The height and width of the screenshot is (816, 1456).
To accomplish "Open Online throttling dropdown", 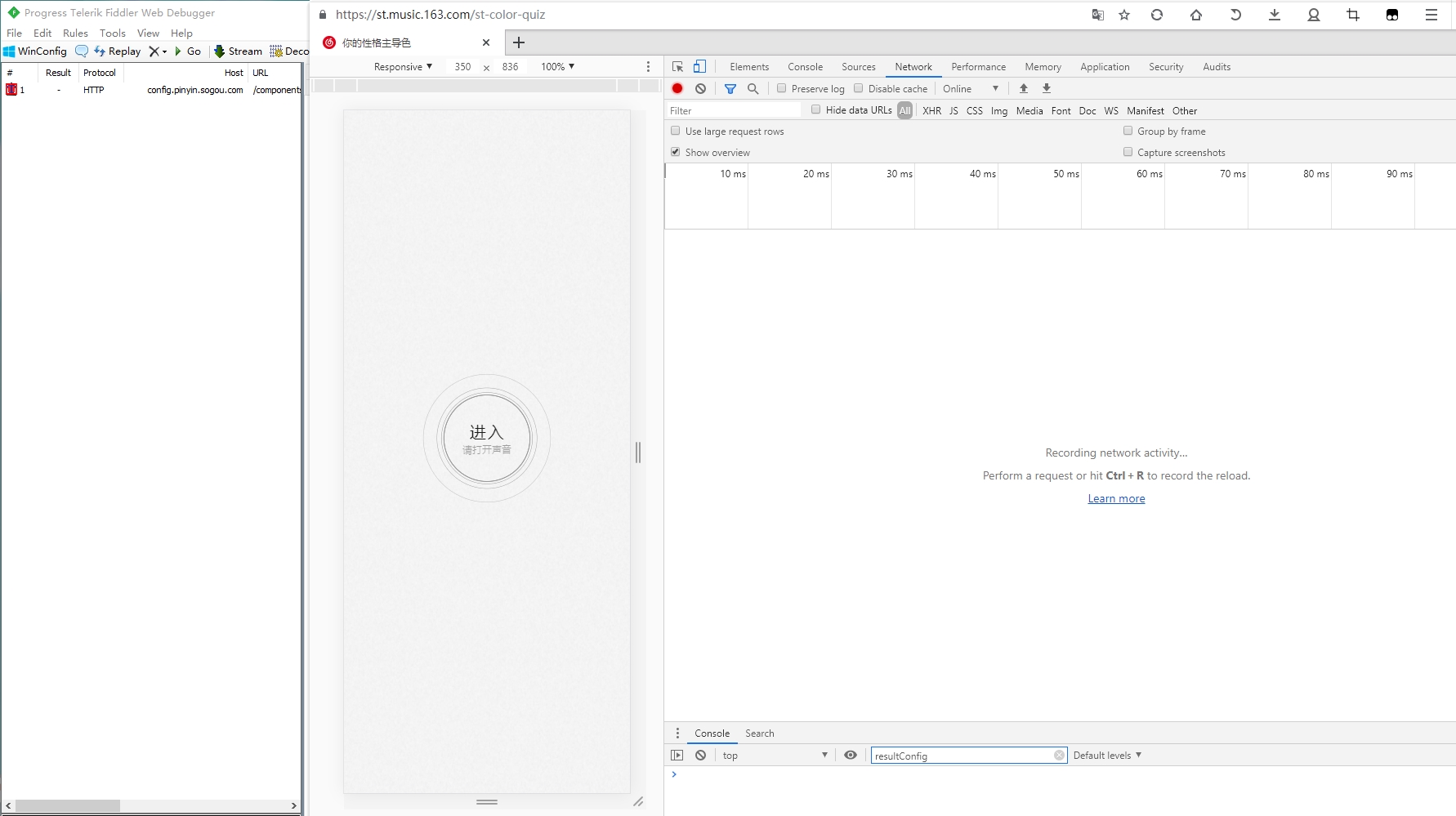I will 971,88.
